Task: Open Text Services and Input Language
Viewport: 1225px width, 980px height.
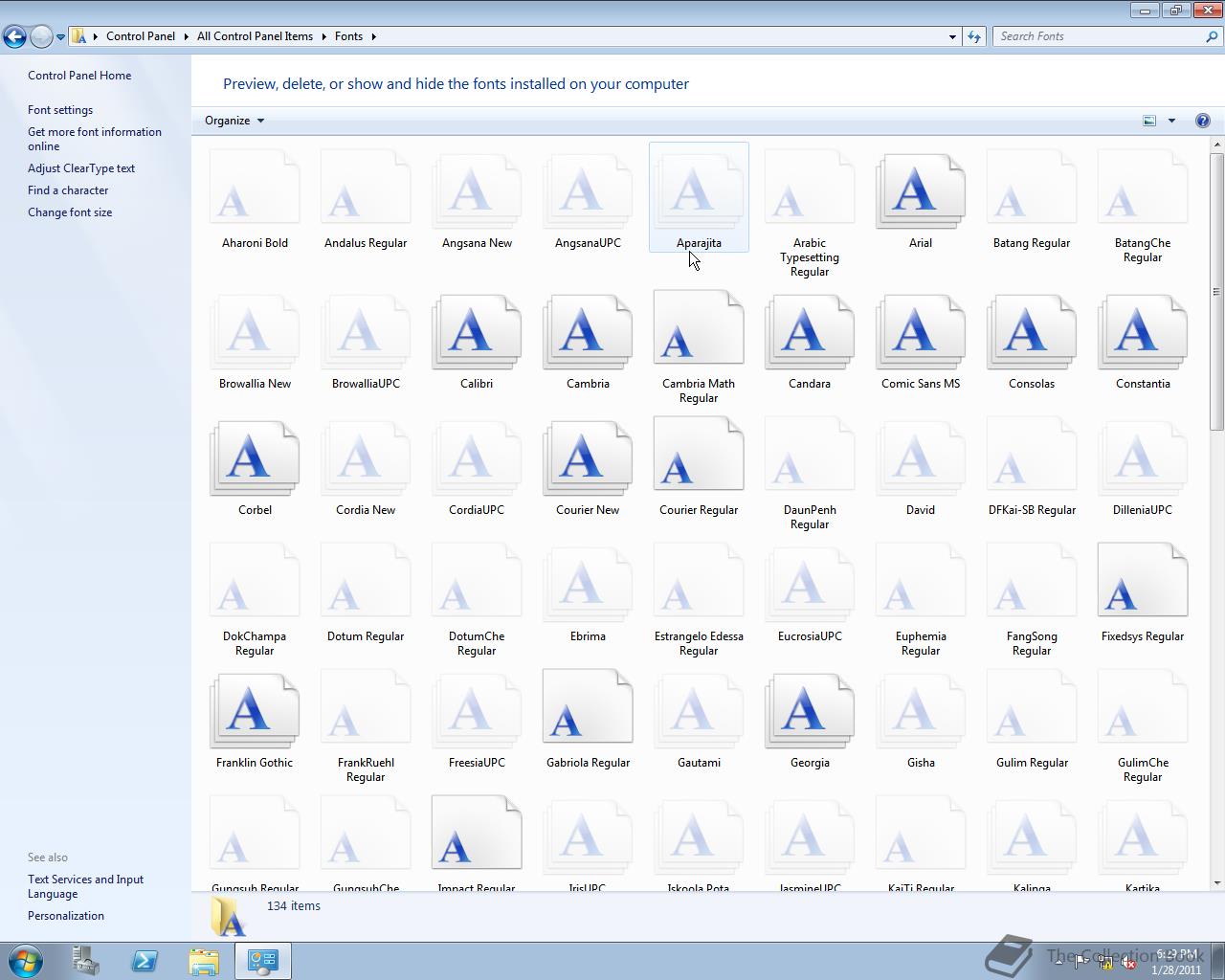Action: click(x=85, y=886)
